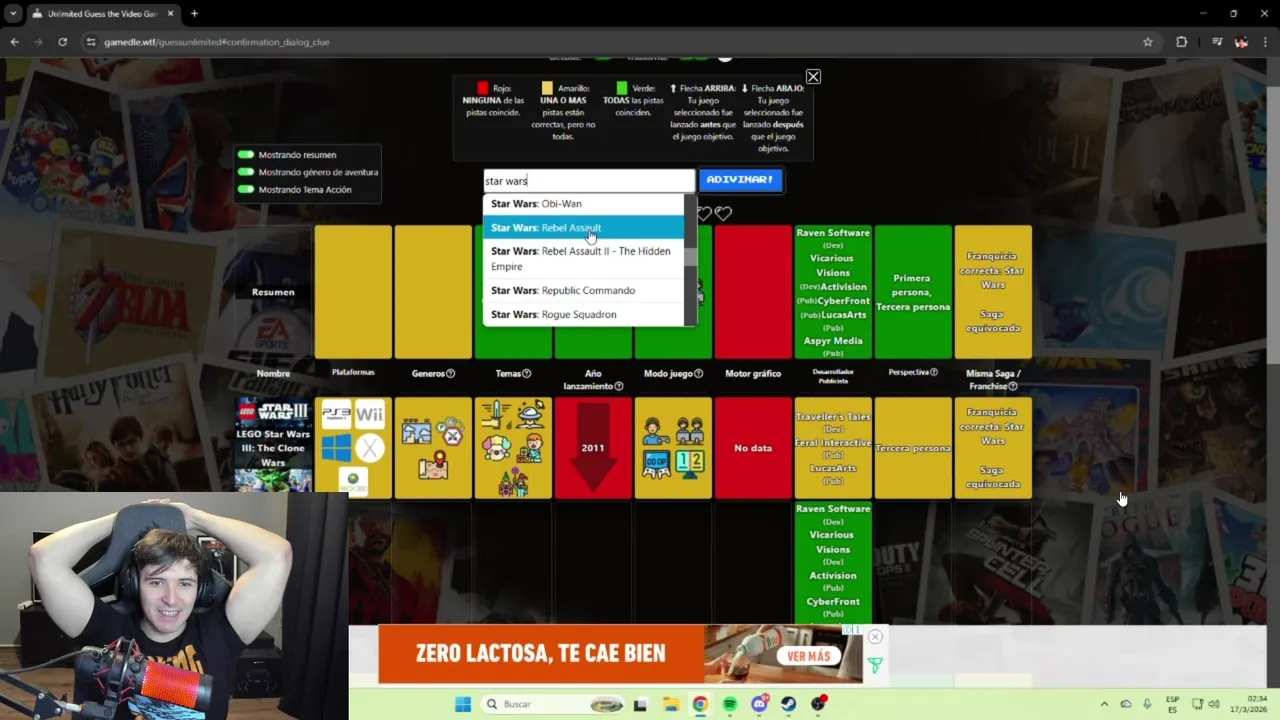Click Raven Software in the summary row

pyautogui.click(x=833, y=233)
